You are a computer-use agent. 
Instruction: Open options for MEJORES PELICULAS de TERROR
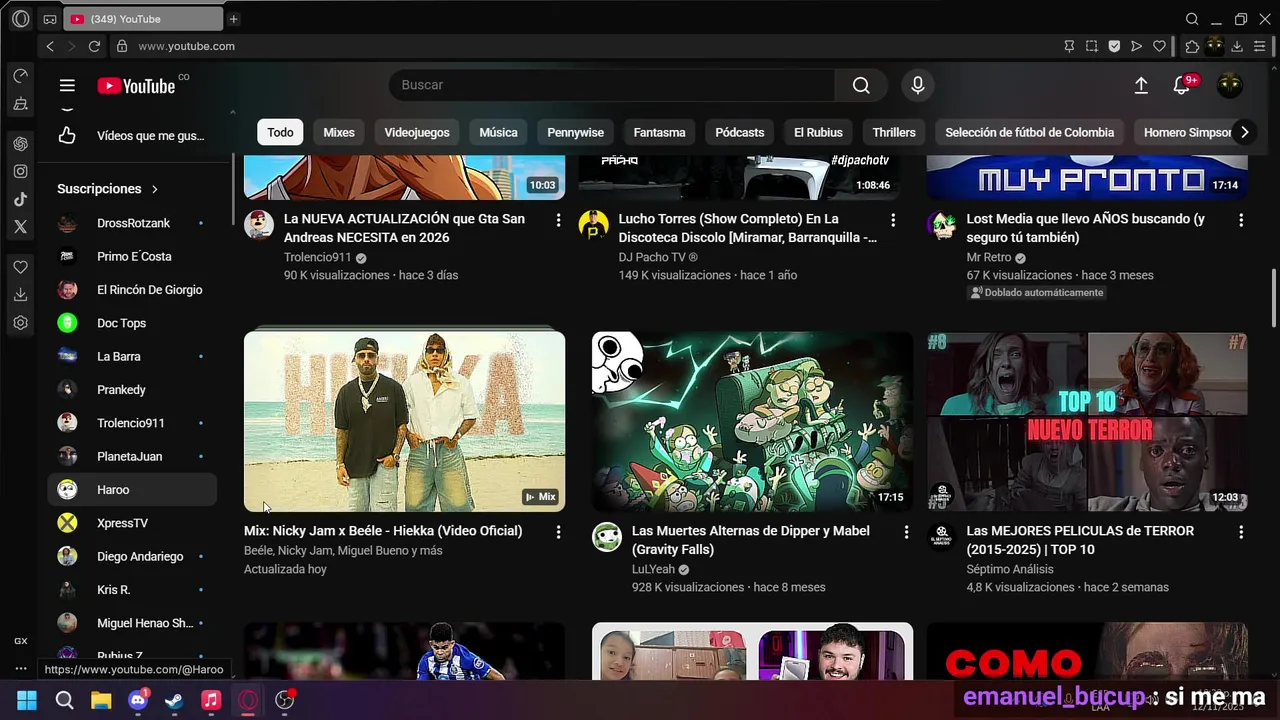pyautogui.click(x=1241, y=532)
